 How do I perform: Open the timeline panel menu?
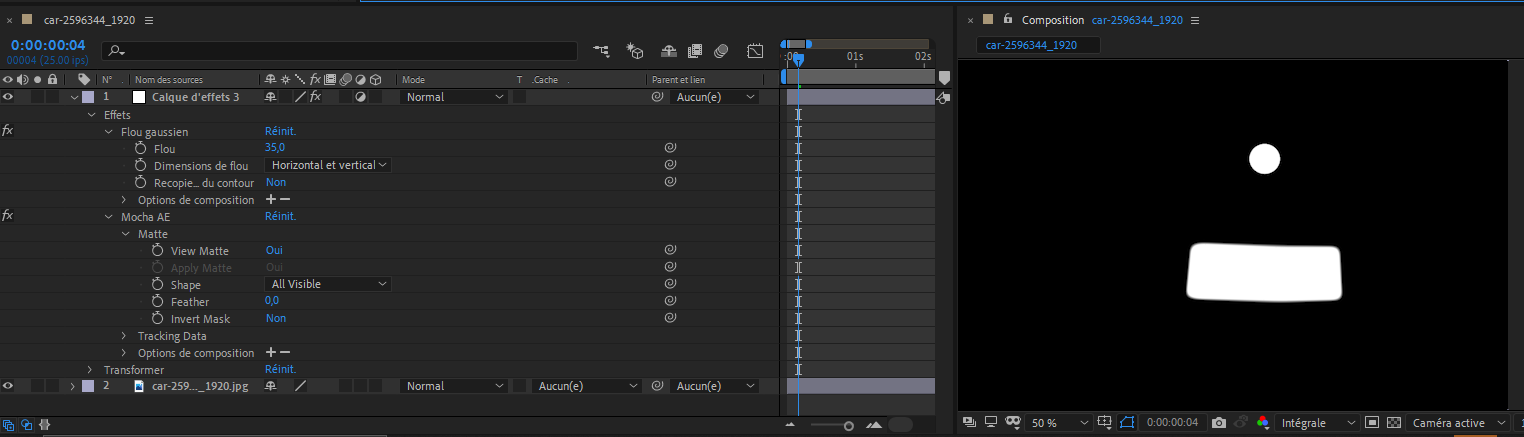coord(149,20)
